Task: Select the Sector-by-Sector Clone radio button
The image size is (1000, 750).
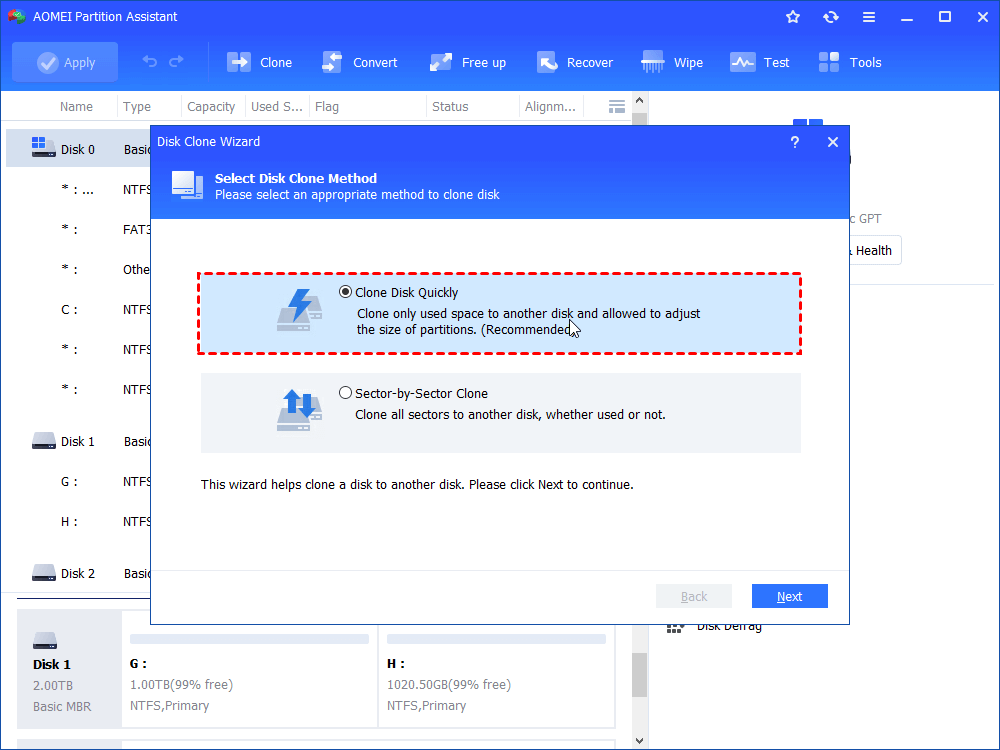Action: [345, 393]
